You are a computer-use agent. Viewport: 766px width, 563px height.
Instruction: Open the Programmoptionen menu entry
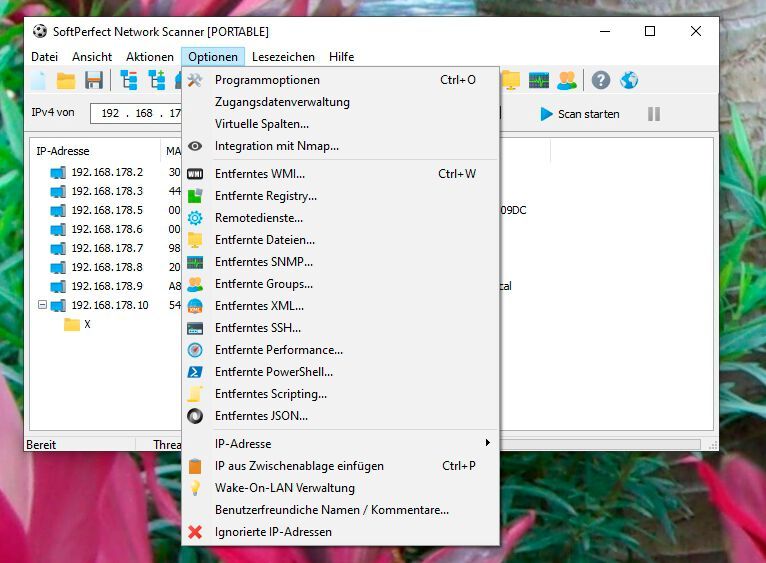coord(267,80)
